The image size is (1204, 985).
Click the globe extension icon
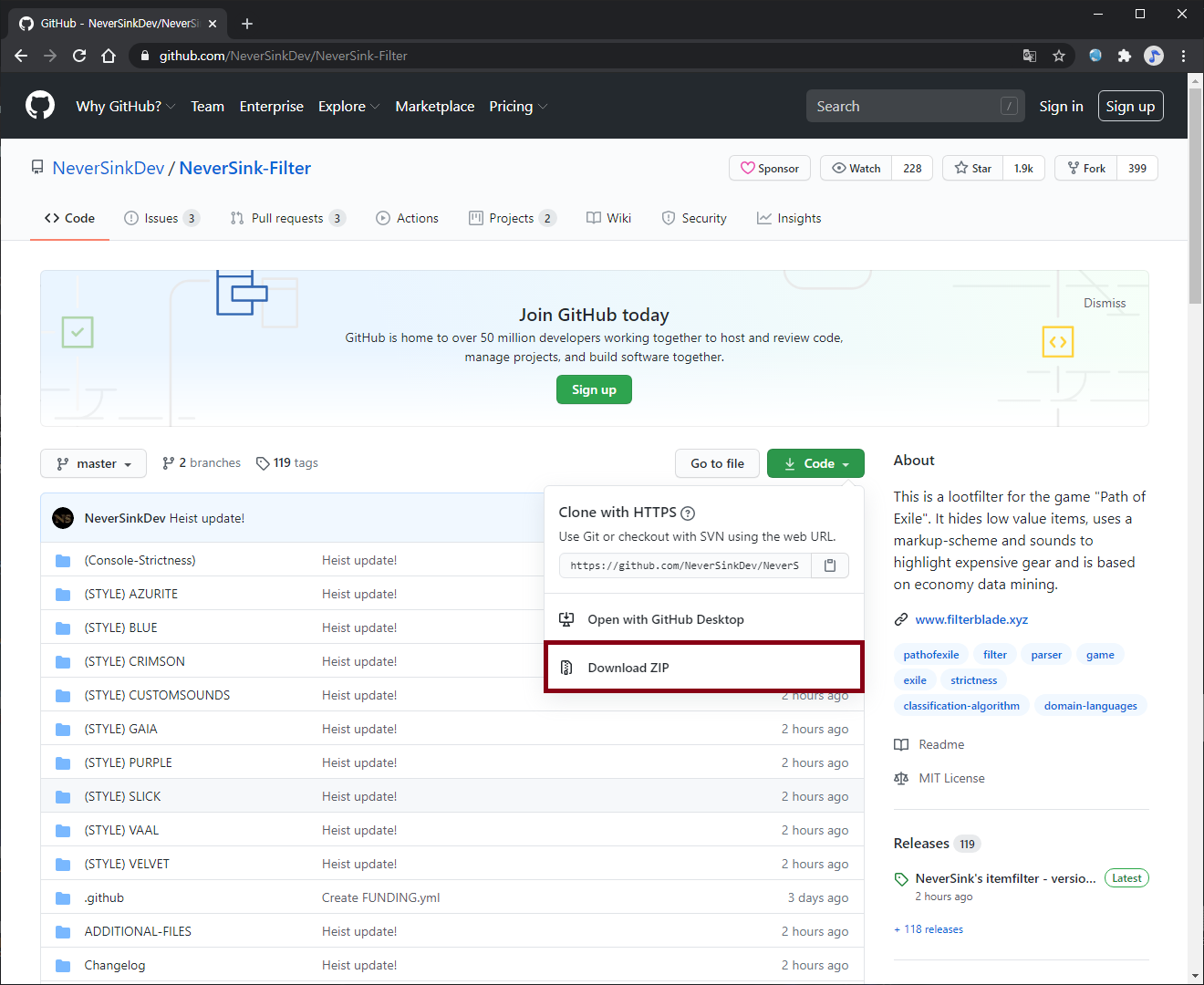[1095, 56]
